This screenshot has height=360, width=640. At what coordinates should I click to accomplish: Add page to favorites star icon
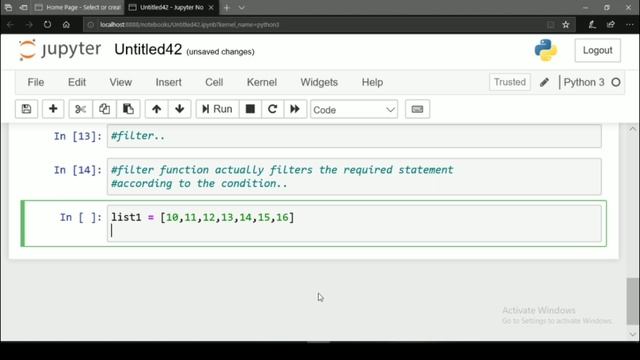(x=566, y=25)
